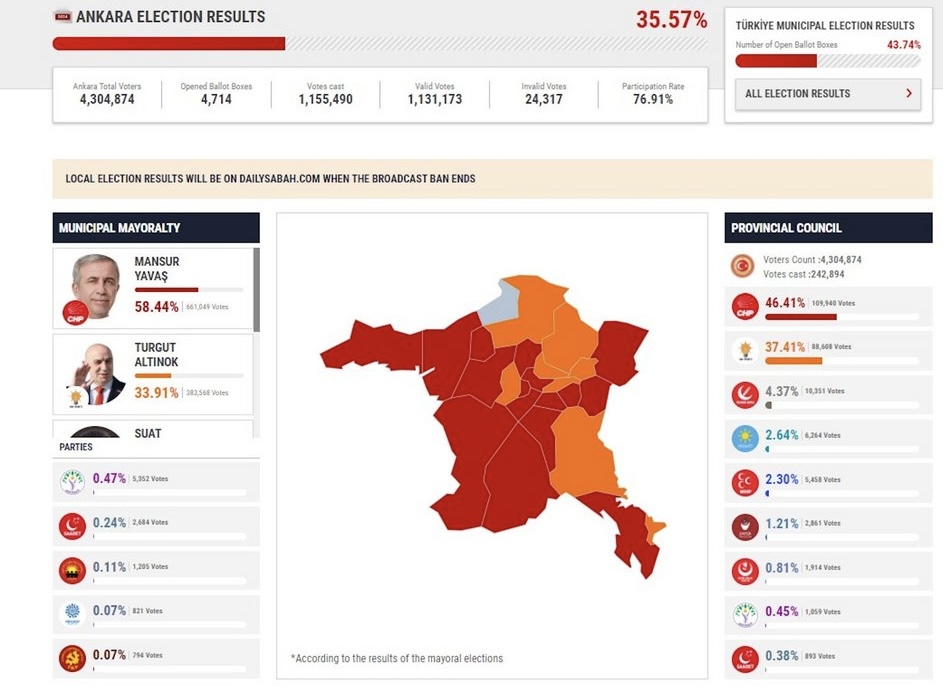The image size is (943, 693).
Task: Click the Ankara results red progress bar
Action: click(x=169, y=44)
